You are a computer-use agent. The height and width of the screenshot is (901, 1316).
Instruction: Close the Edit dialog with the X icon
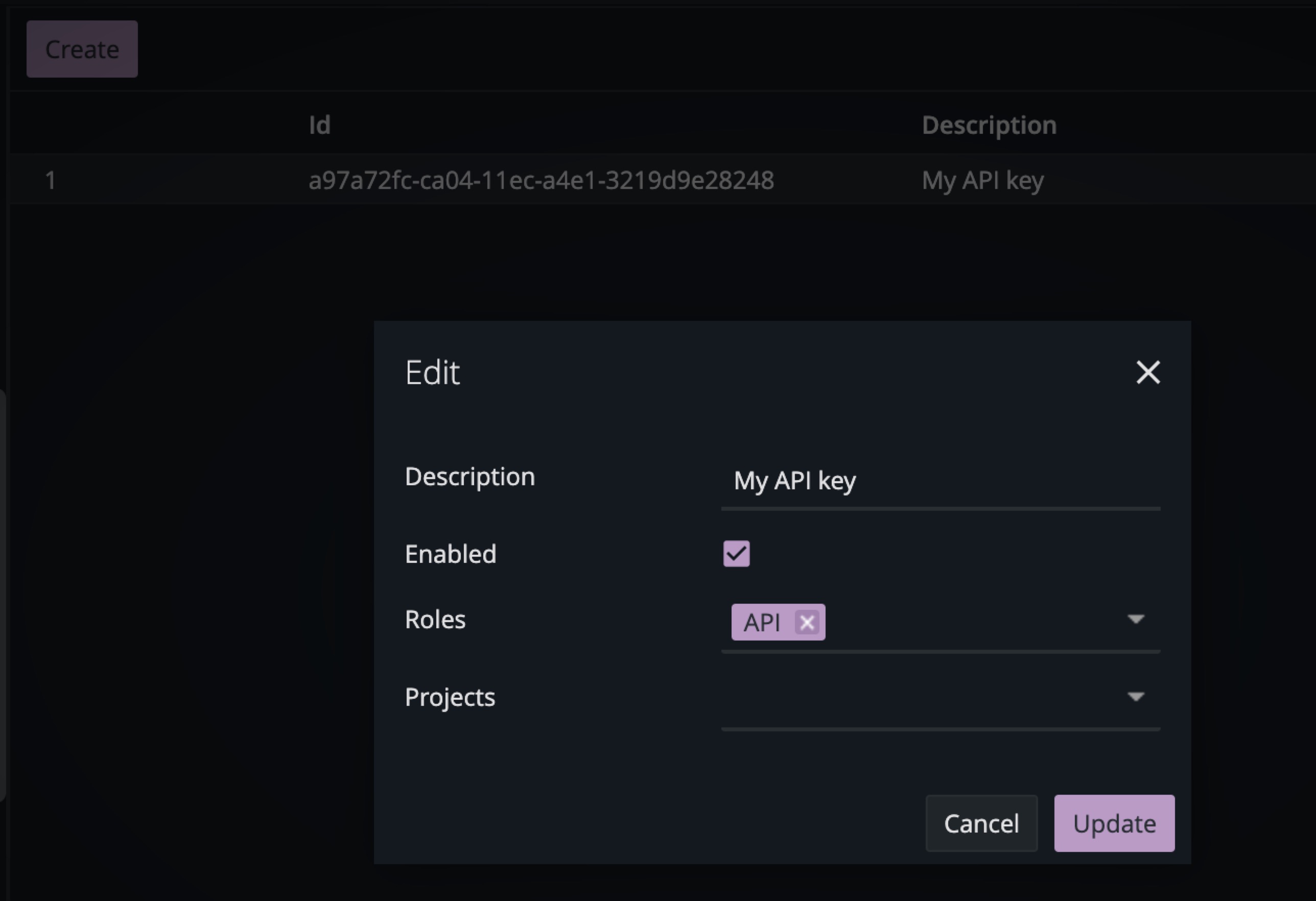pos(1148,372)
